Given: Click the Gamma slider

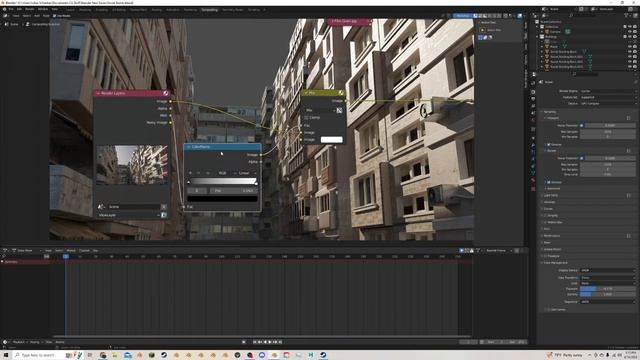Looking at the screenshot, I should point(608,294).
